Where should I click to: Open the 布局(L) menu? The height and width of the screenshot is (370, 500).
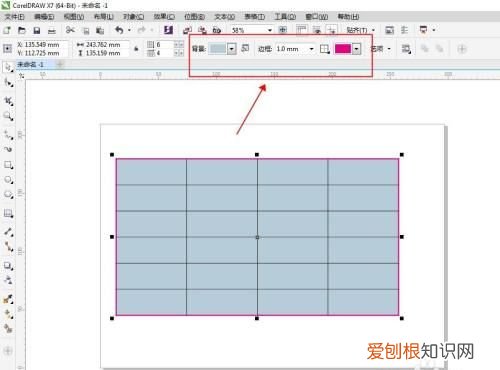104,16
